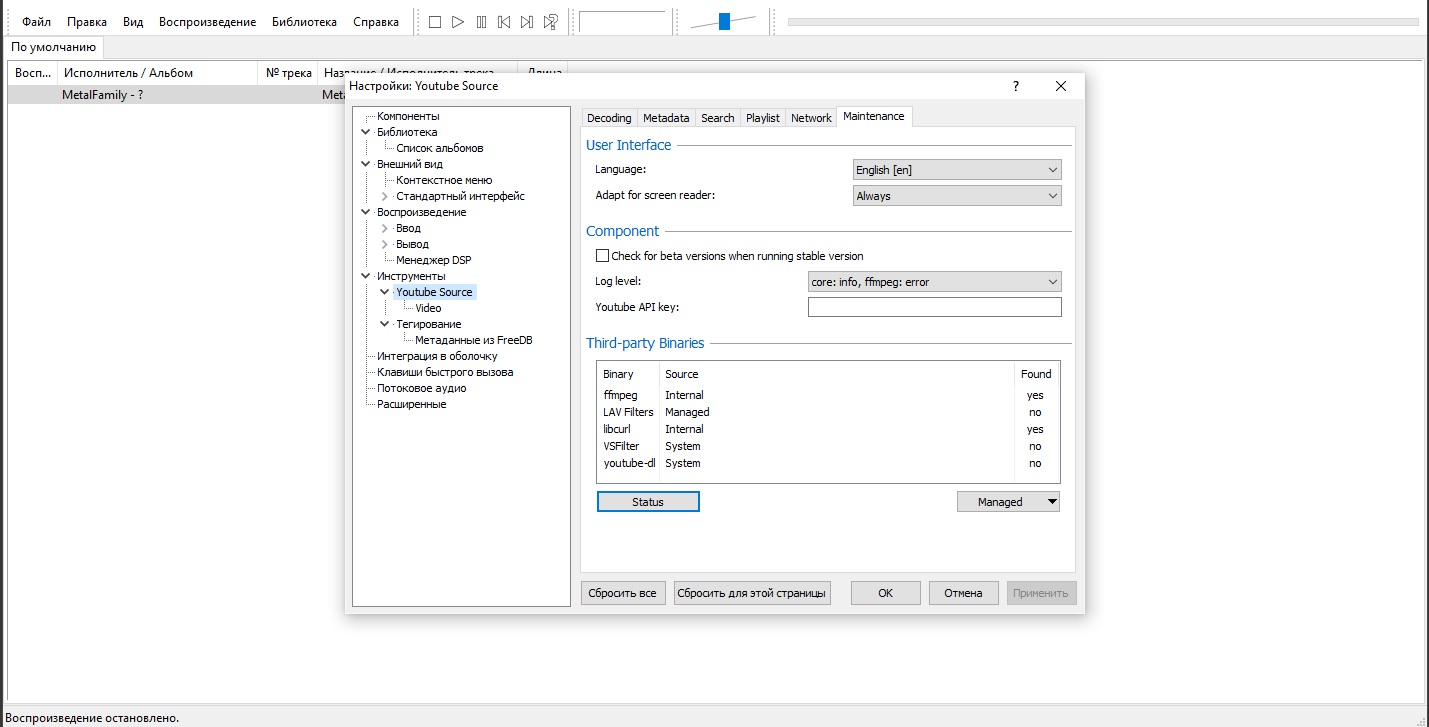Expand the Log level combo box
The width and height of the screenshot is (1429, 727).
(x=934, y=282)
